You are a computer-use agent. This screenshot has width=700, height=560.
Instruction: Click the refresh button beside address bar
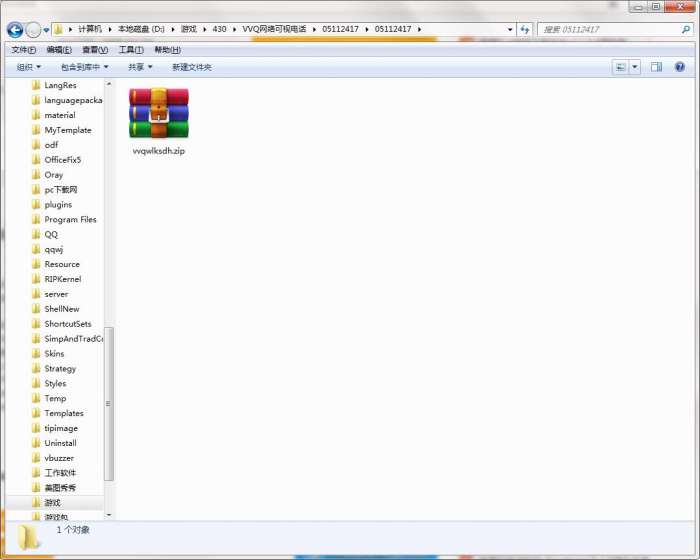[x=525, y=29]
